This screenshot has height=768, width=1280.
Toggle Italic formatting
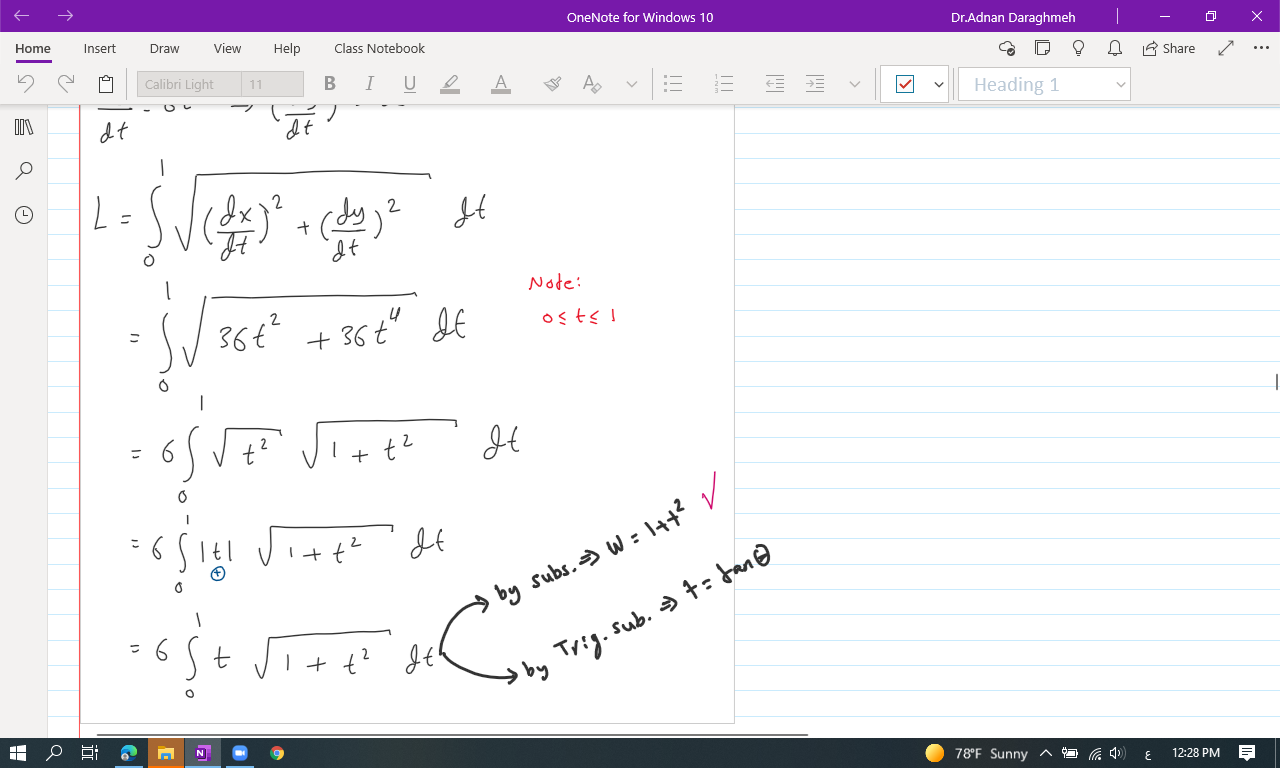369,84
